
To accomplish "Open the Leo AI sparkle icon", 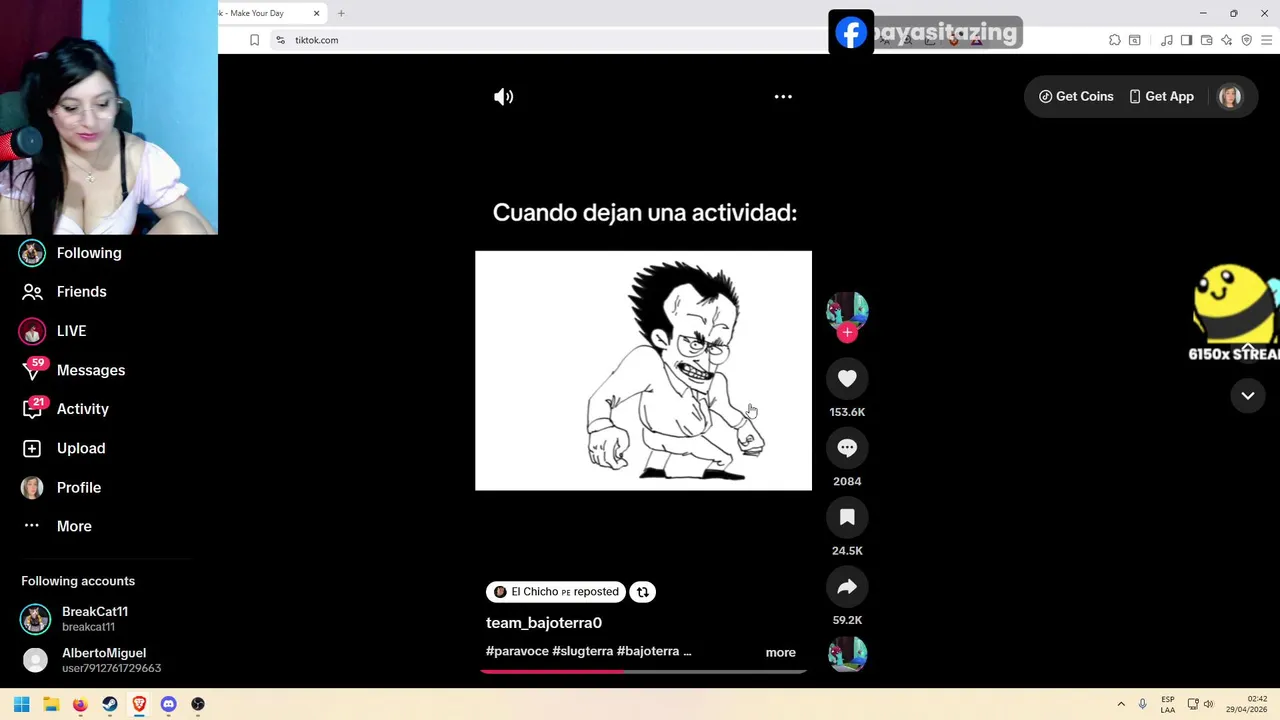I will [1227, 40].
